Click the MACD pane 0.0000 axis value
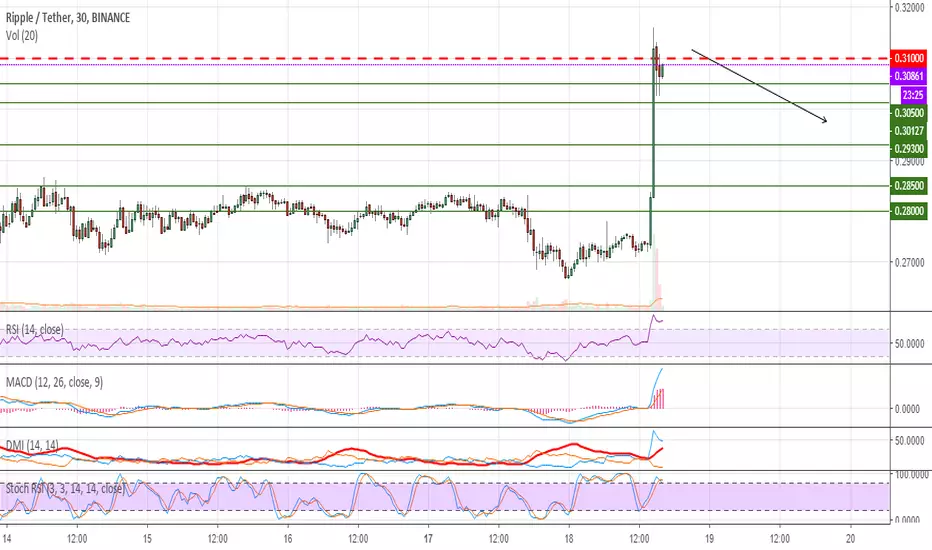The width and height of the screenshot is (932, 550). click(x=907, y=408)
